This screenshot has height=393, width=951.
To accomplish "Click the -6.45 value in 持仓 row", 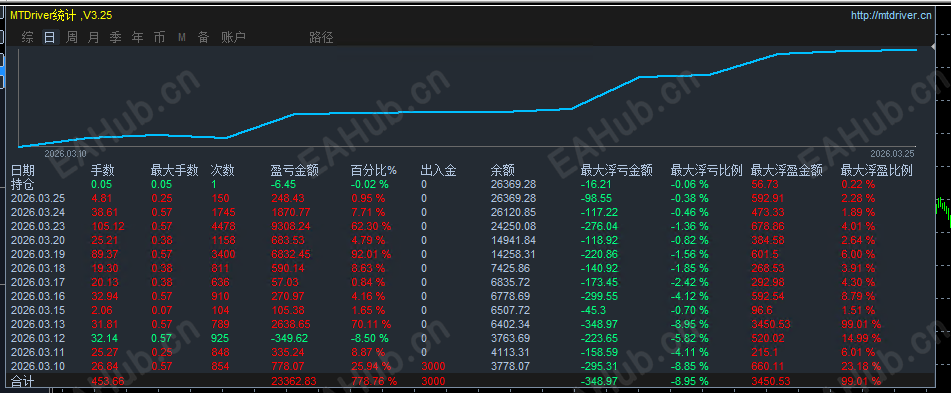I will point(283,184).
